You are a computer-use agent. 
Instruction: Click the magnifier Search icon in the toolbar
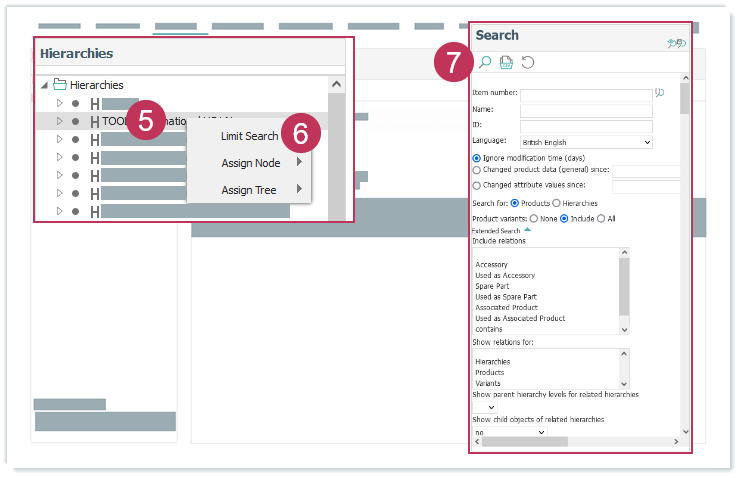485,63
